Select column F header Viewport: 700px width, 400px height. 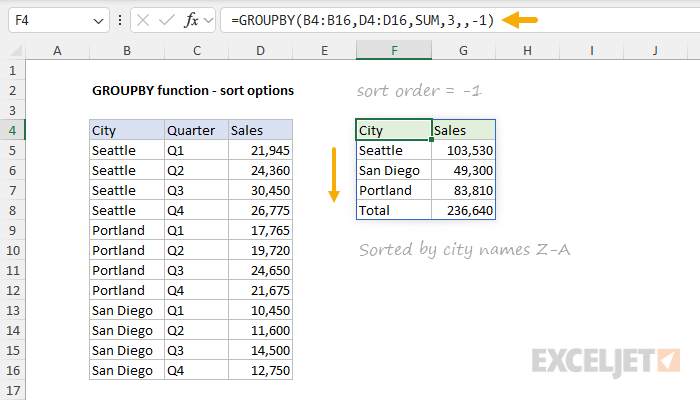394,50
